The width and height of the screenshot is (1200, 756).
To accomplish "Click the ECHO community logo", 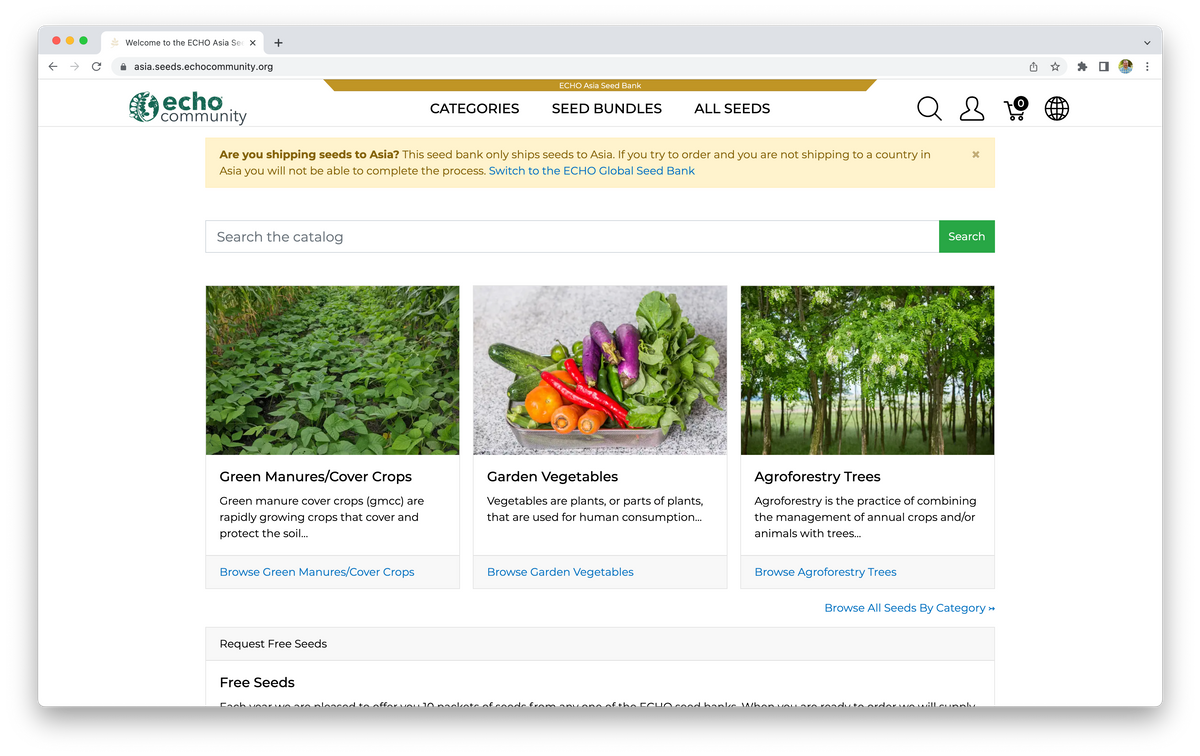I will coord(188,108).
